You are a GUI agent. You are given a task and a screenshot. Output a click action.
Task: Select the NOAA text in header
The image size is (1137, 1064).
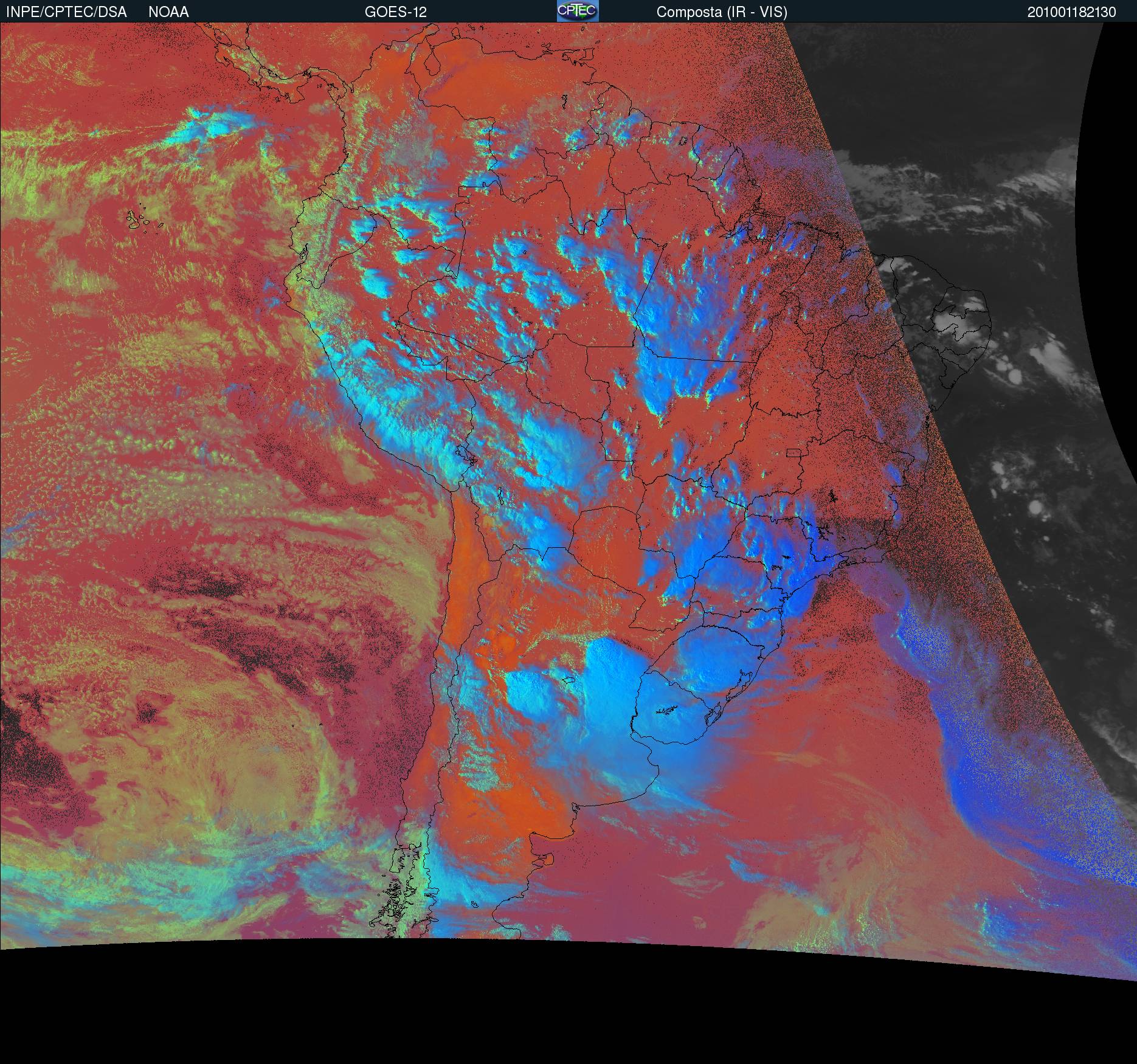point(168,12)
